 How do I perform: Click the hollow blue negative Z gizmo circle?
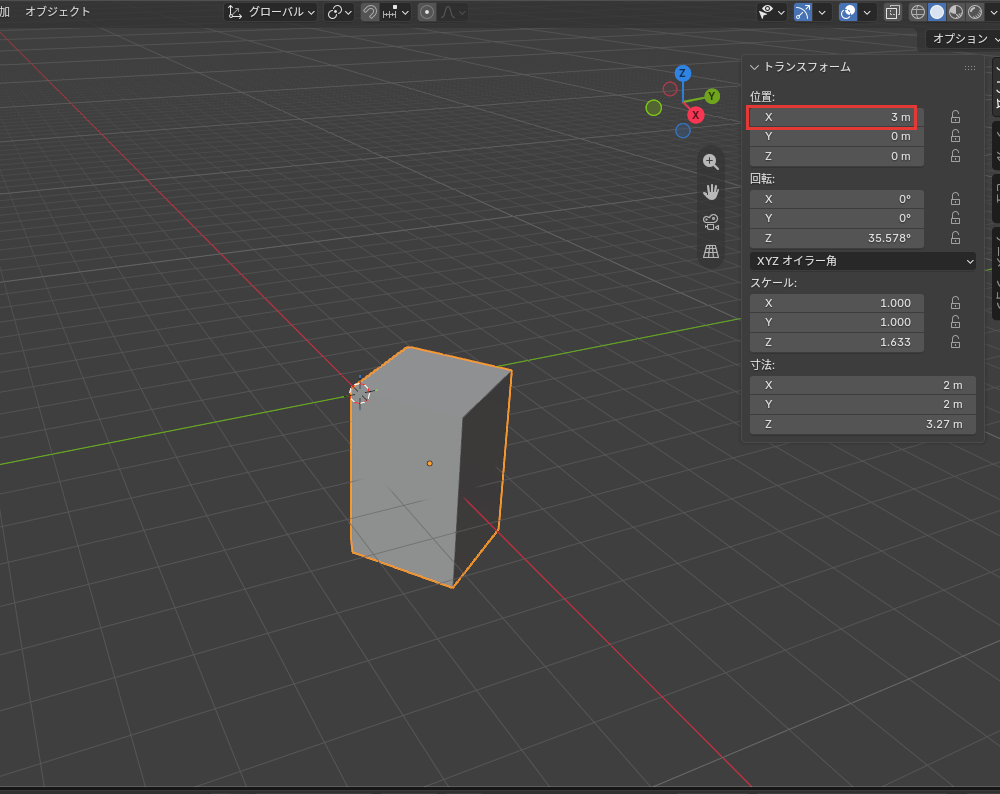pos(683,131)
